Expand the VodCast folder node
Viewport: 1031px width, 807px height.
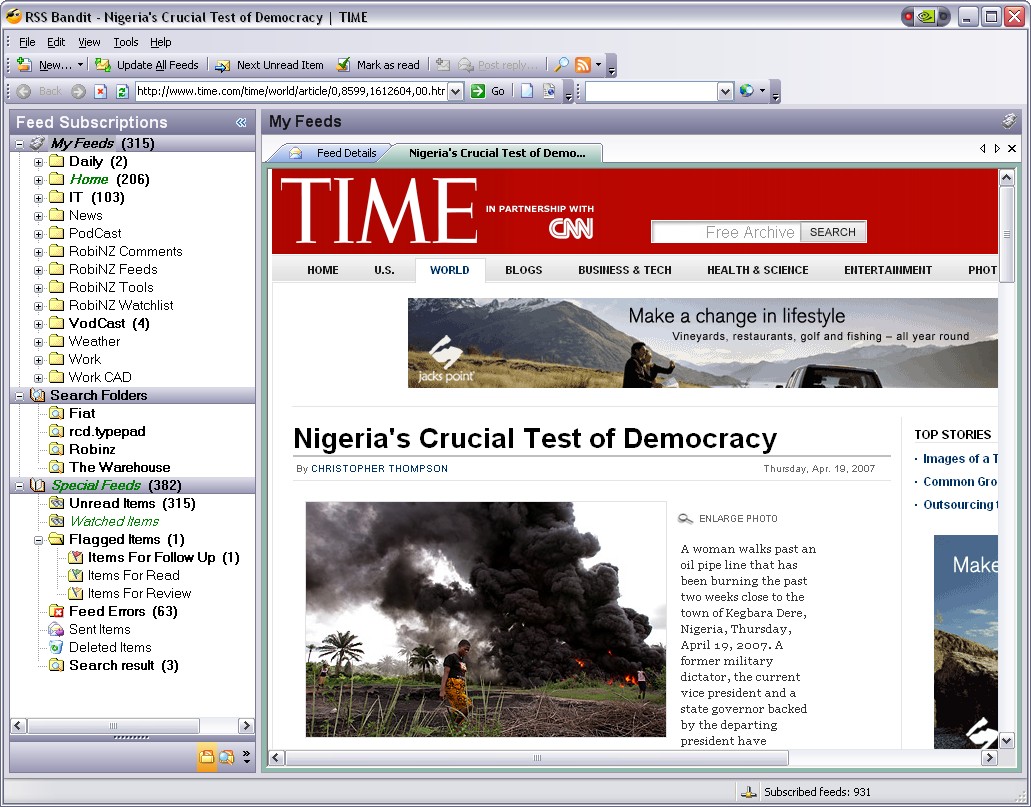coord(39,324)
